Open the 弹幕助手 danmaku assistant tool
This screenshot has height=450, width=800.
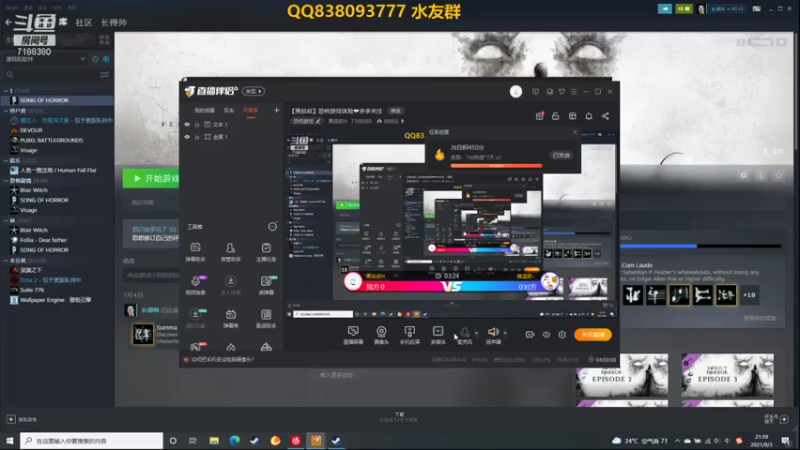click(x=195, y=252)
